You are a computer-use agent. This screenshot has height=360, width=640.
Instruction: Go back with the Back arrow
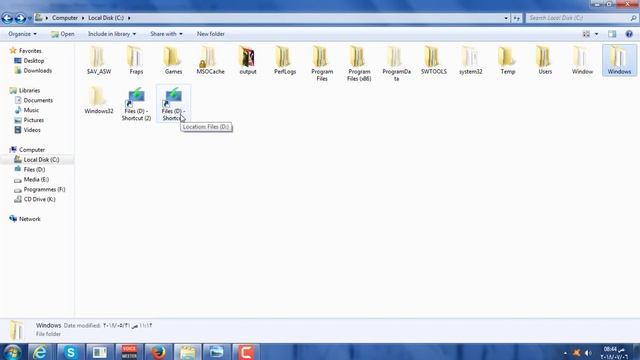point(7,18)
